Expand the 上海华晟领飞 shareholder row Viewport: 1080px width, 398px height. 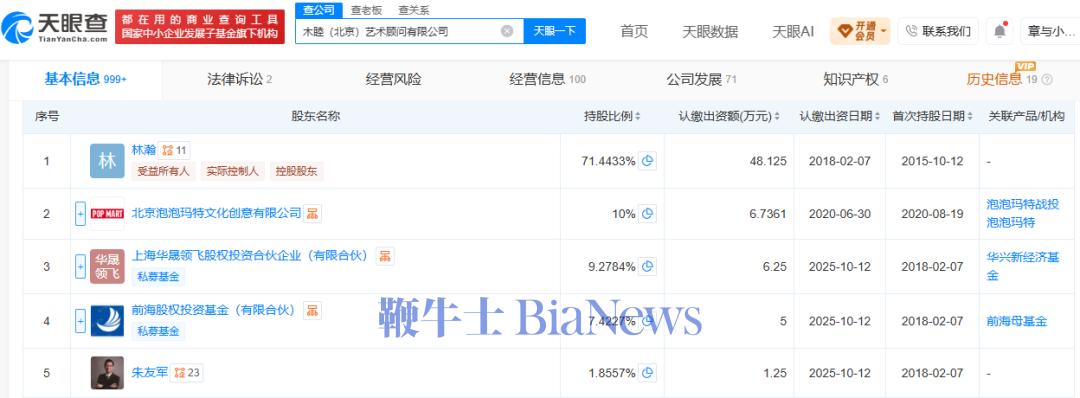(x=81, y=266)
